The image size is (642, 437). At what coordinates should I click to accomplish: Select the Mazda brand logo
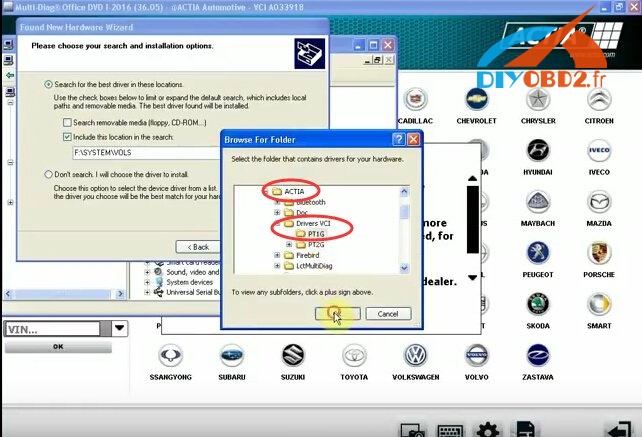point(599,202)
